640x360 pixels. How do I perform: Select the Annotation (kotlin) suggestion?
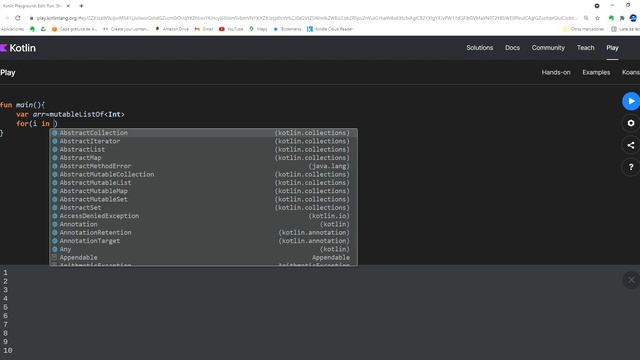coord(203,224)
